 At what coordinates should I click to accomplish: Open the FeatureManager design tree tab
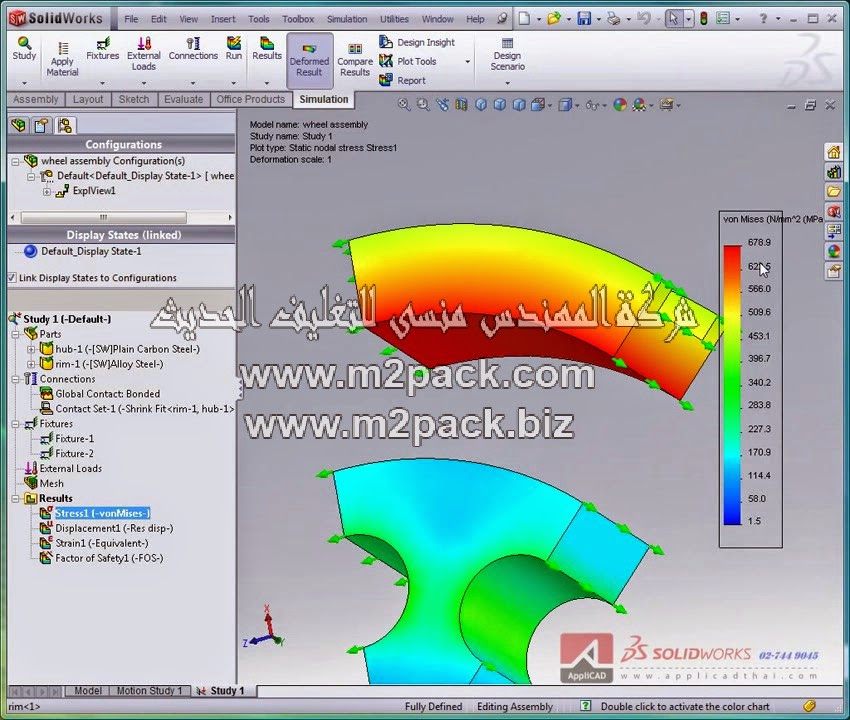click(18, 126)
